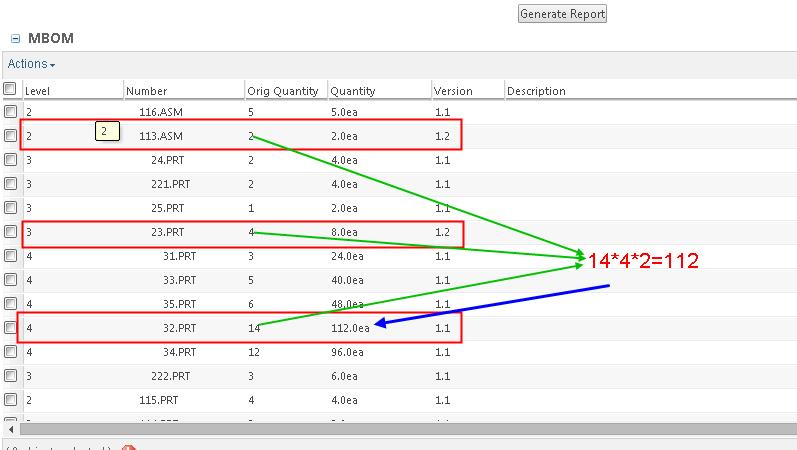Click version 1.2 of 23.PRT
Image resolution: width=797 pixels, height=450 pixels.
click(442, 232)
